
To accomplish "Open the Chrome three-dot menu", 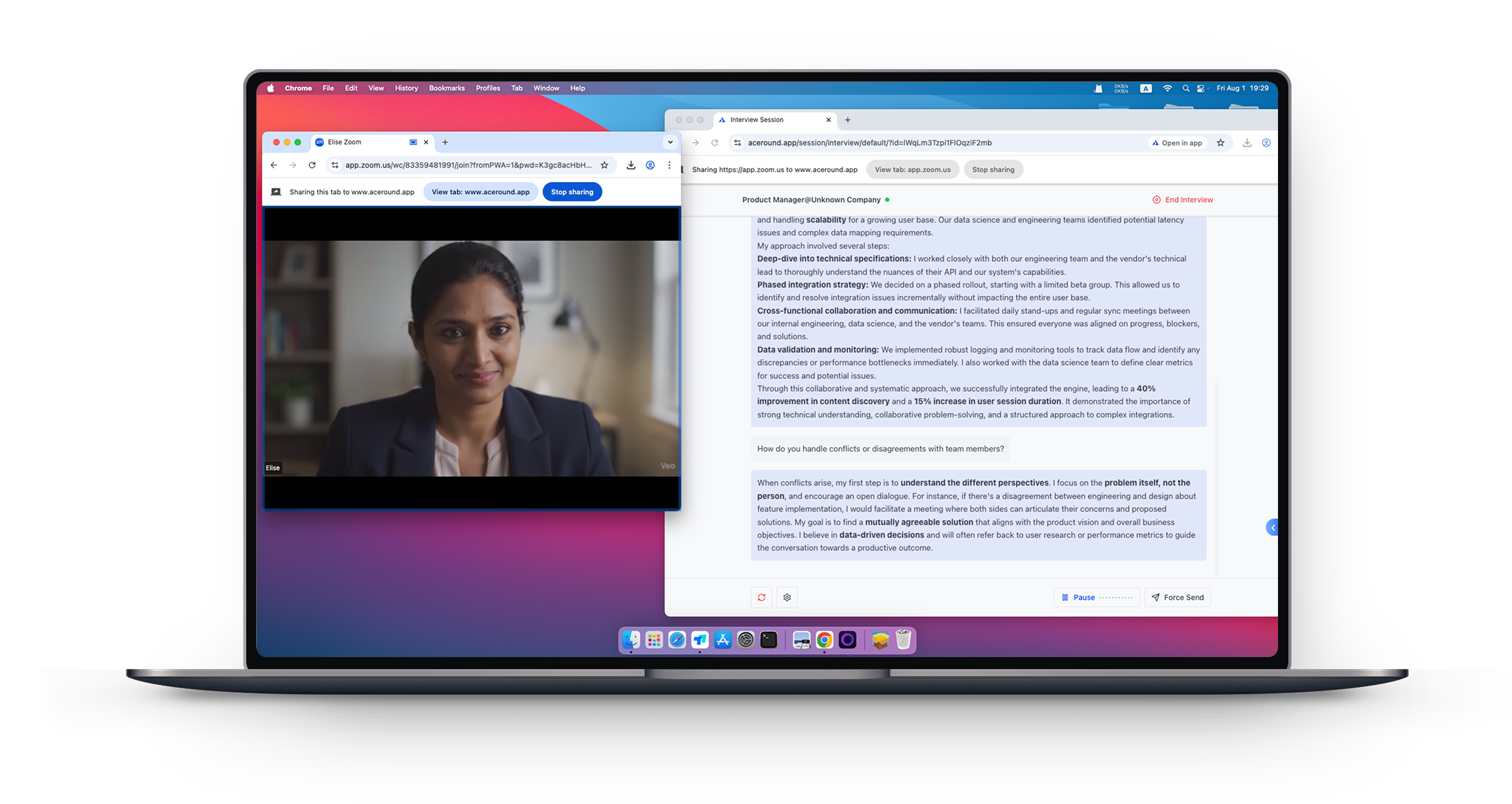I will pyautogui.click(x=669, y=165).
